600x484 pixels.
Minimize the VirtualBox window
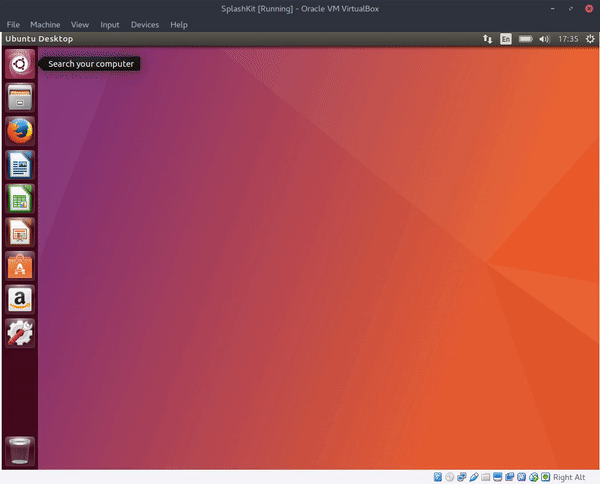point(553,8)
